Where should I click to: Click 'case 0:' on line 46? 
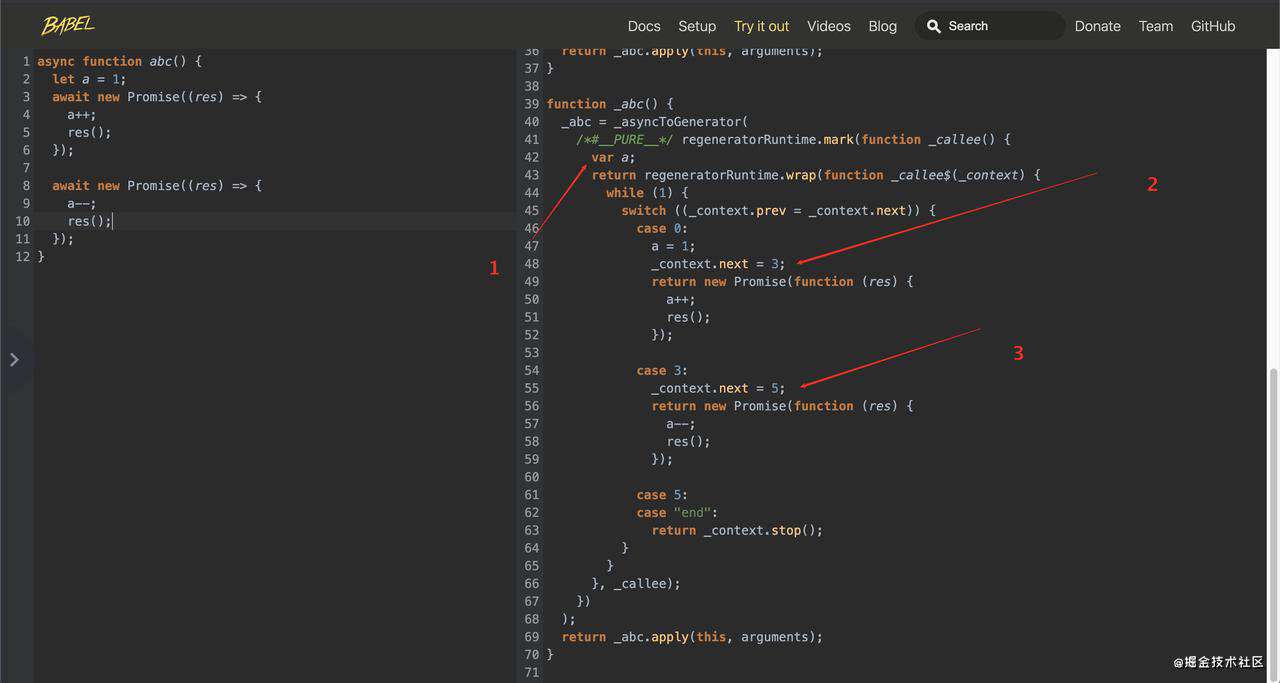(x=663, y=228)
